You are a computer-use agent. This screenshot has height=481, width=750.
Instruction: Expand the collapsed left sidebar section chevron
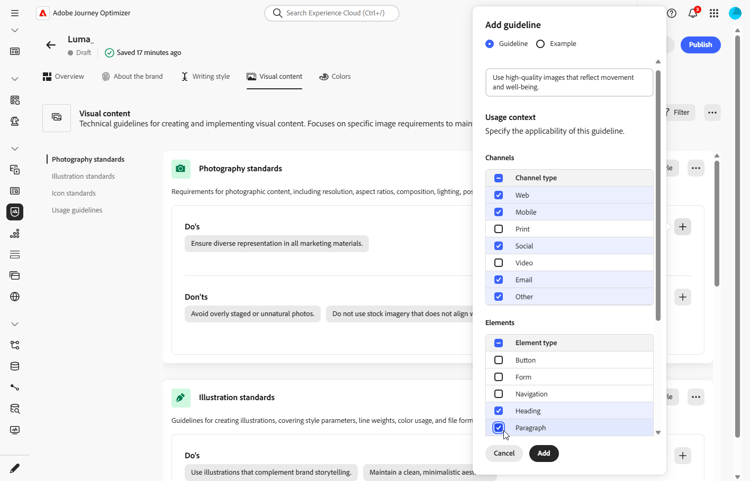[x=14, y=324]
